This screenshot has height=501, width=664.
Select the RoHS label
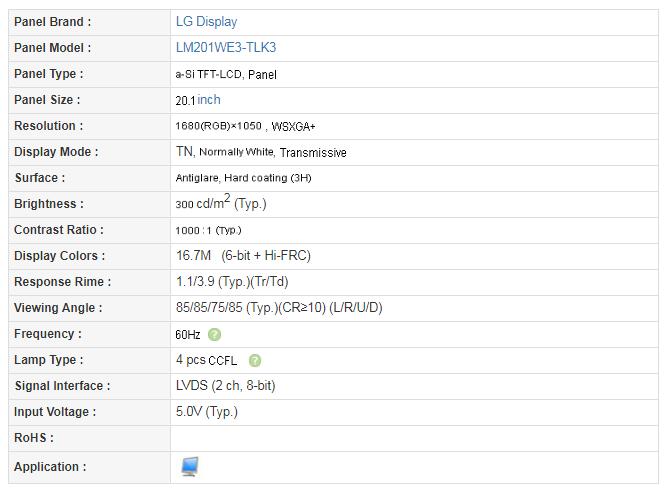coord(34,437)
